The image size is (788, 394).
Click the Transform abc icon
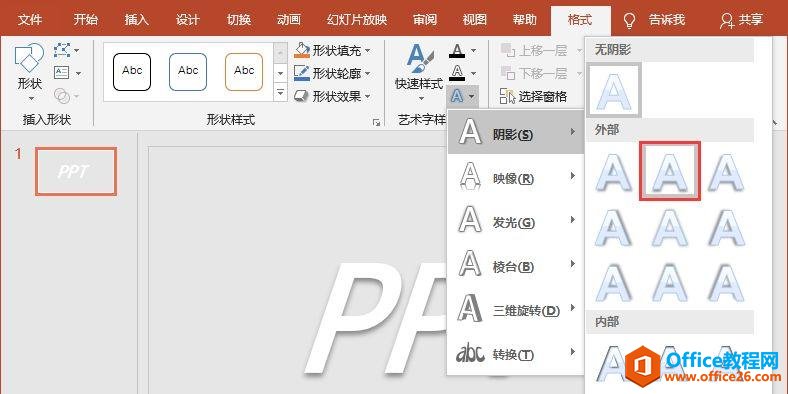470,354
